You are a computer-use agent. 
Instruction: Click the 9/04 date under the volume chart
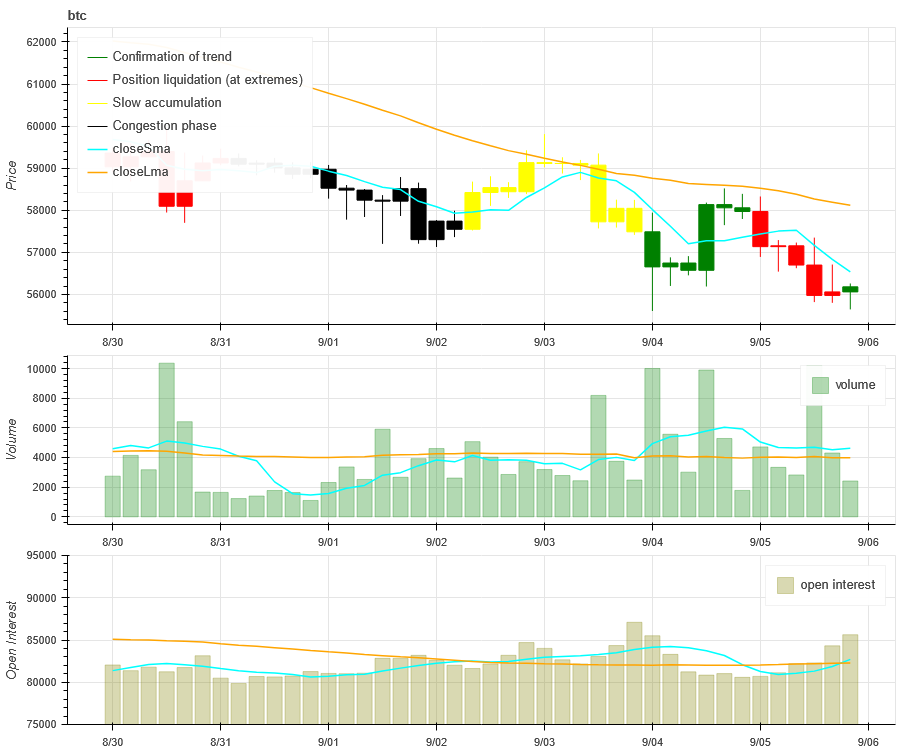652,542
